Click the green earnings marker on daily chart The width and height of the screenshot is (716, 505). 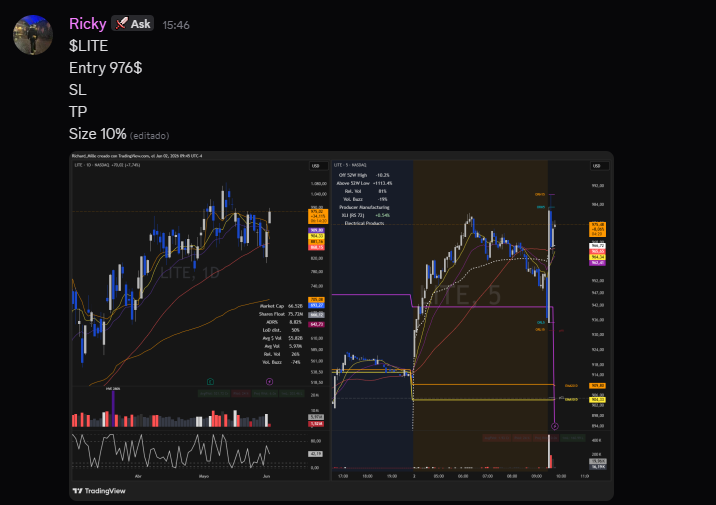click(x=210, y=381)
